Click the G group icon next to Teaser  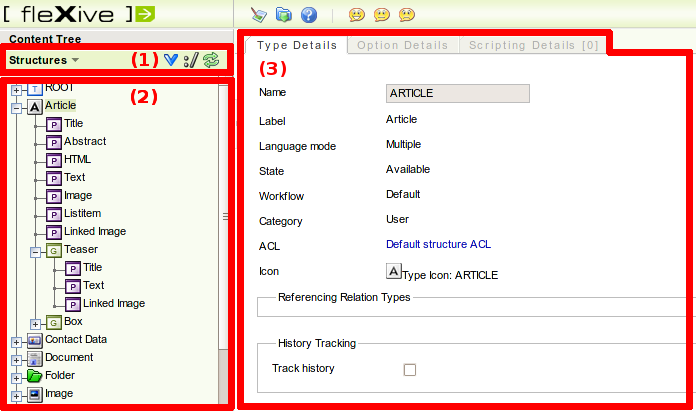pos(54,251)
